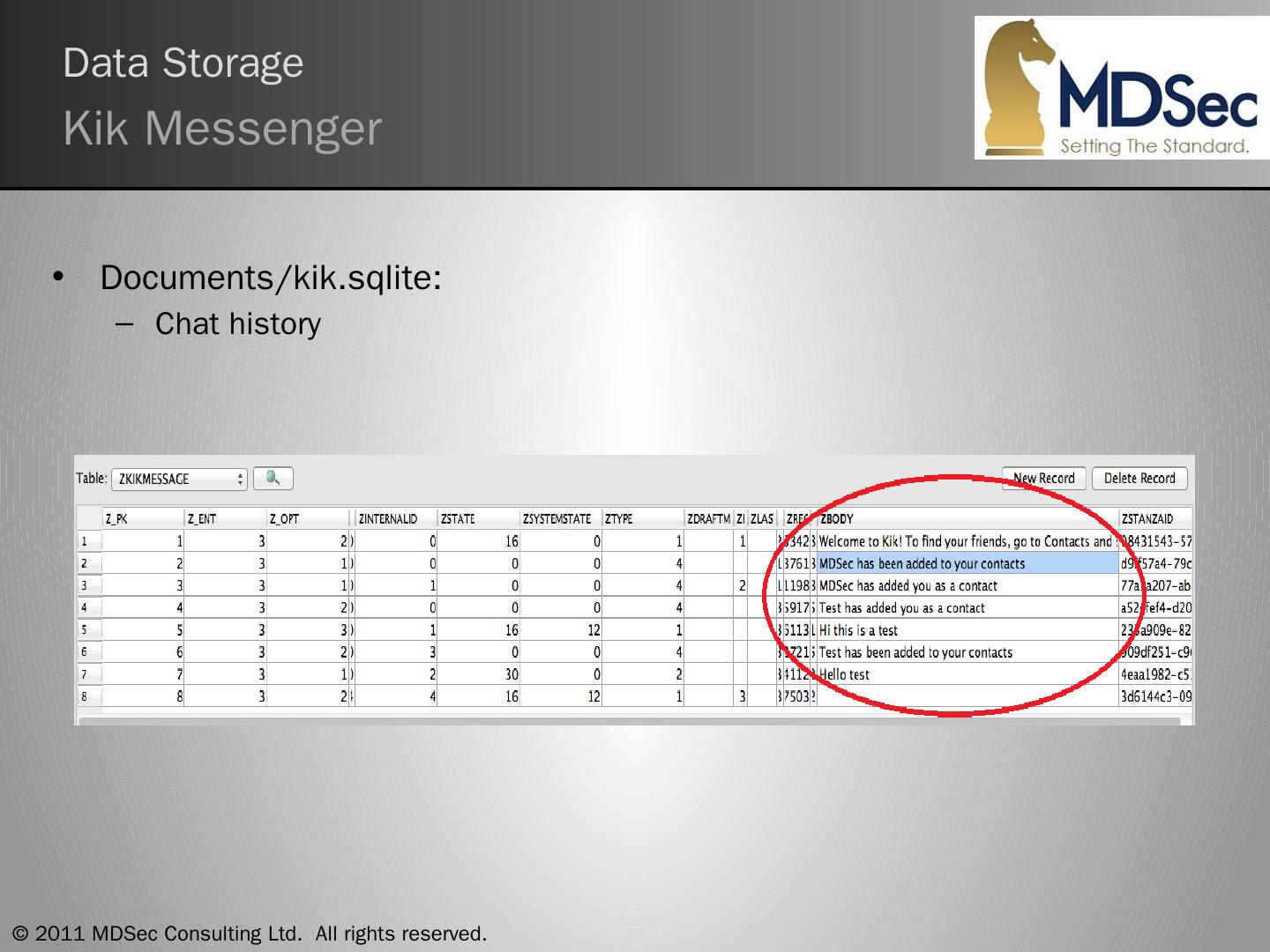Image resolution: width=1270 pixels, height=952 pixels.
Task: Select "Test has added you as a contact" cell
Action: (x=967, y=607)
